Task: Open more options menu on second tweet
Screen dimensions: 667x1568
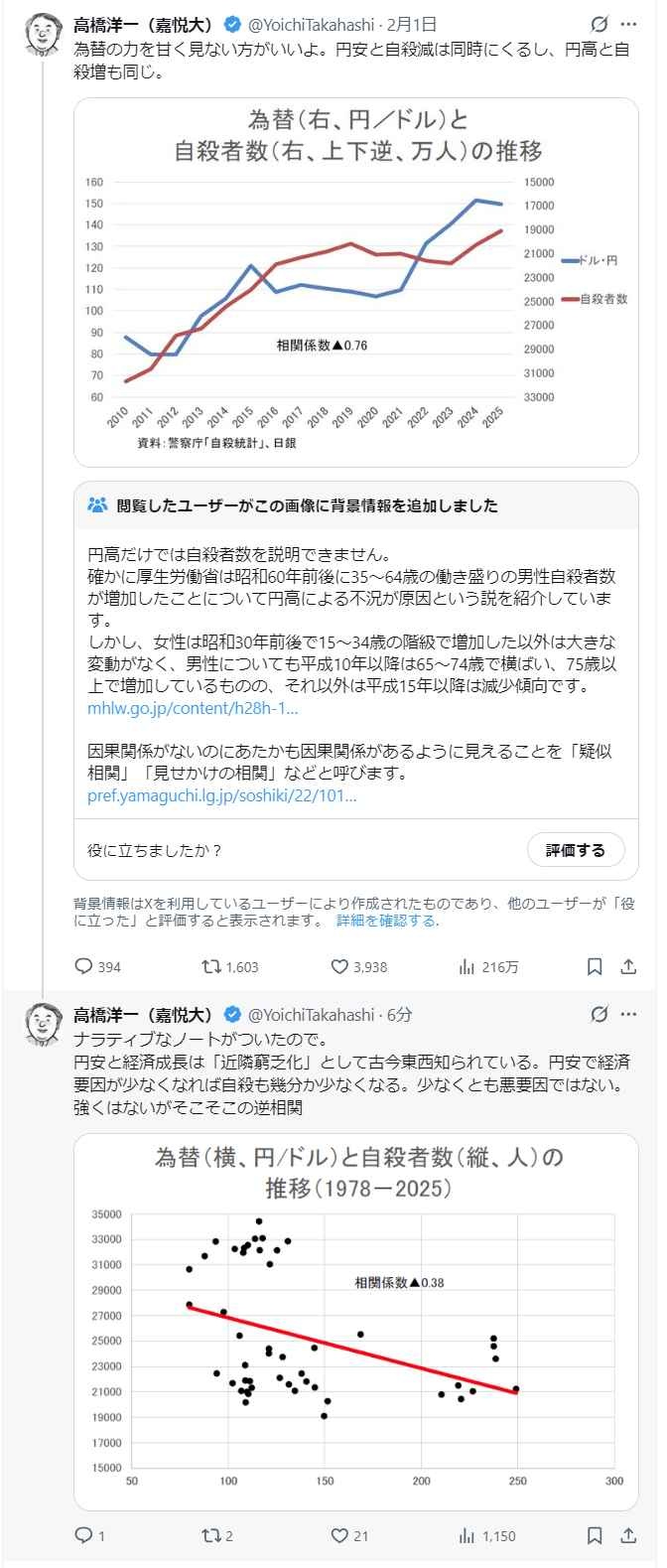Action: click(628, 1015)
